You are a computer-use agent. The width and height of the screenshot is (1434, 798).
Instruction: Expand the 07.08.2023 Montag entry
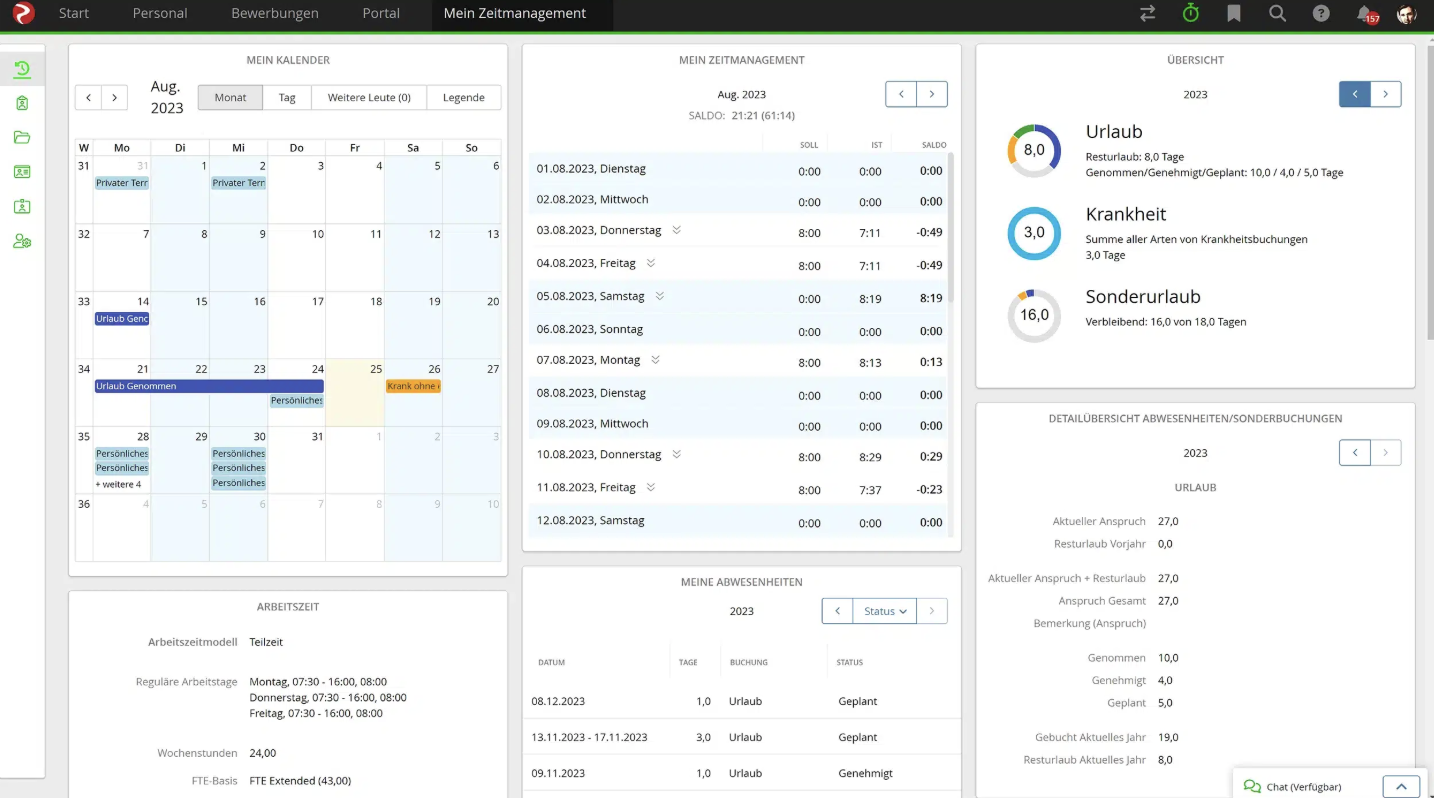(x=655, y=360)
